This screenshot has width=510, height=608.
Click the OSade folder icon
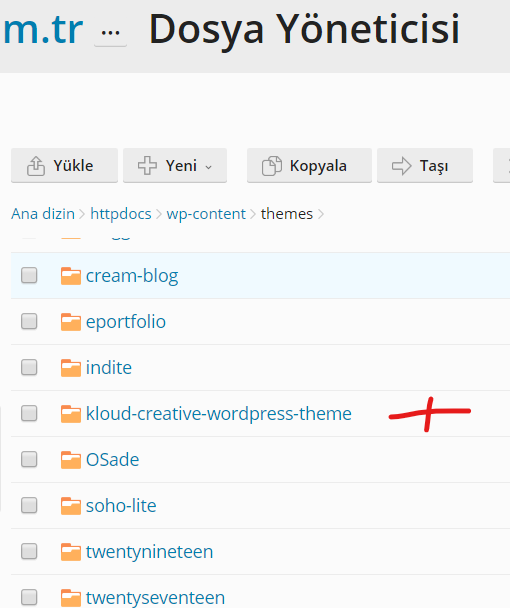71,460
